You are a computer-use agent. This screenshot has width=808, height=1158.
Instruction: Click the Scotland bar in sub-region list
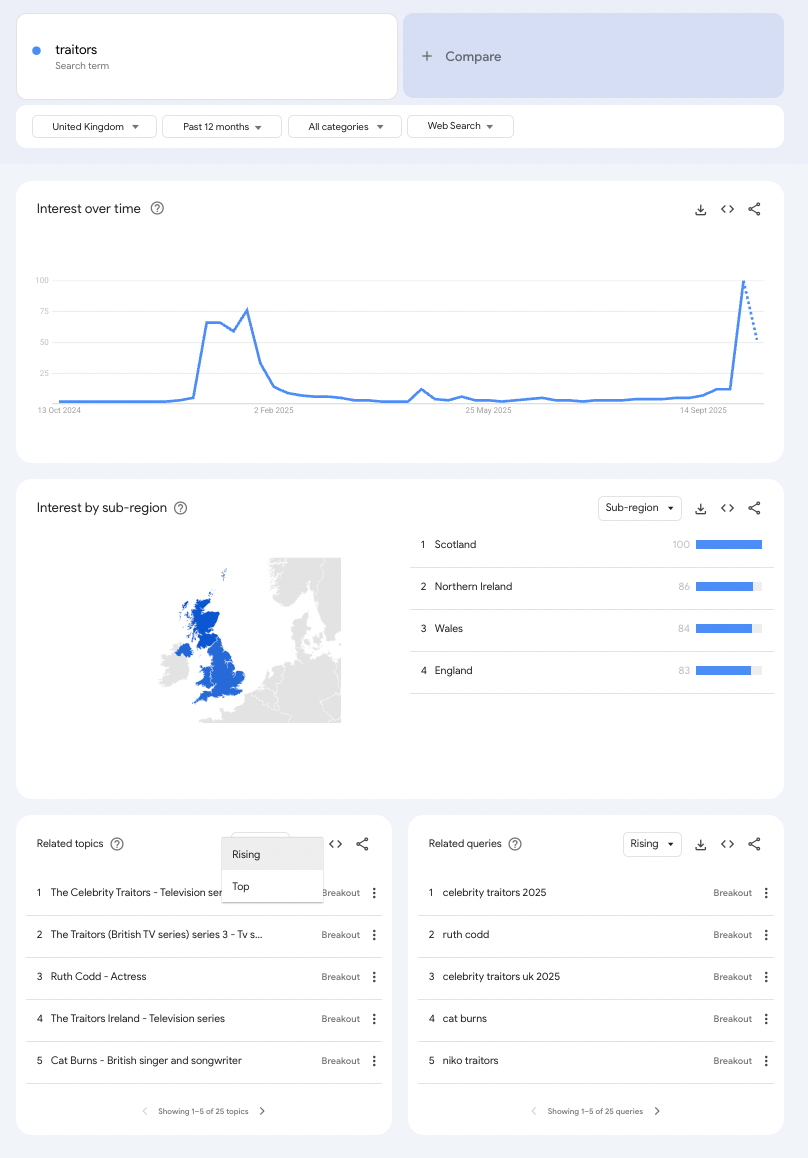pyautogui.click(x=728, y=545)
